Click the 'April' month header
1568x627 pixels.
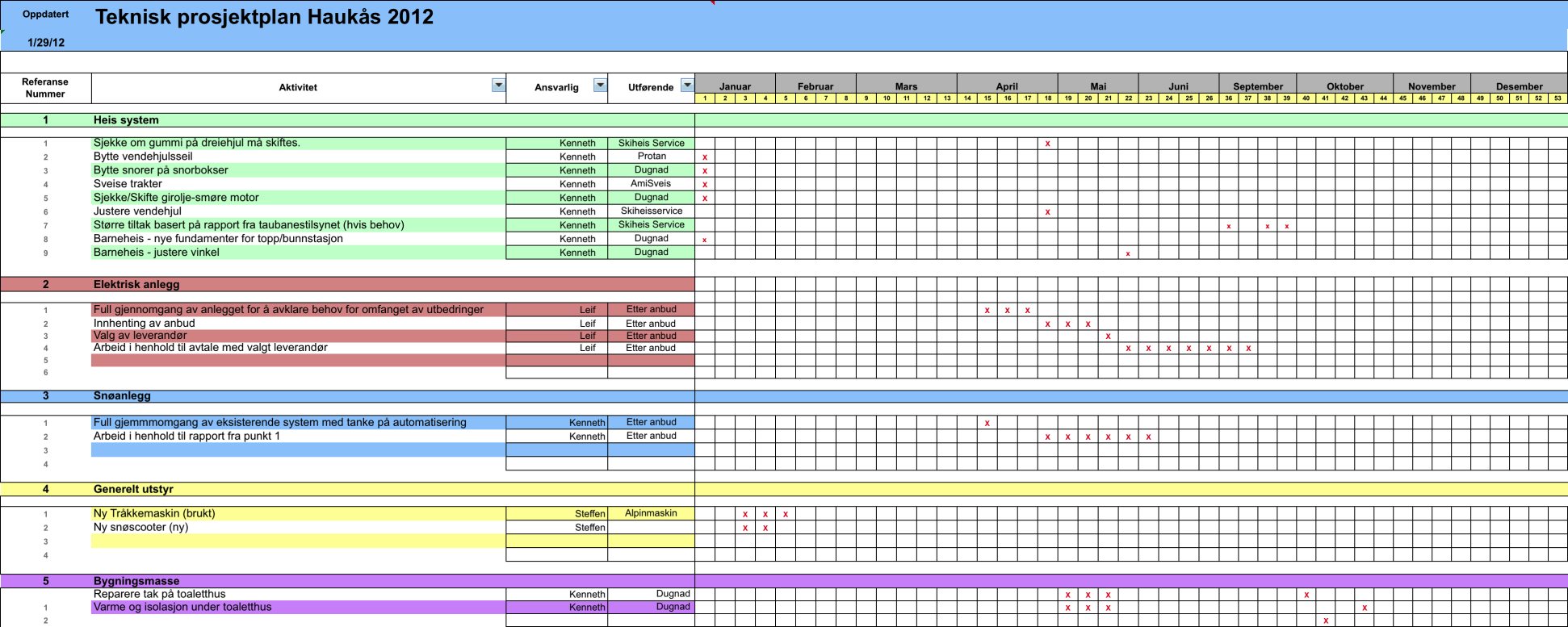pyautogui.click(x=1007, y=86)
